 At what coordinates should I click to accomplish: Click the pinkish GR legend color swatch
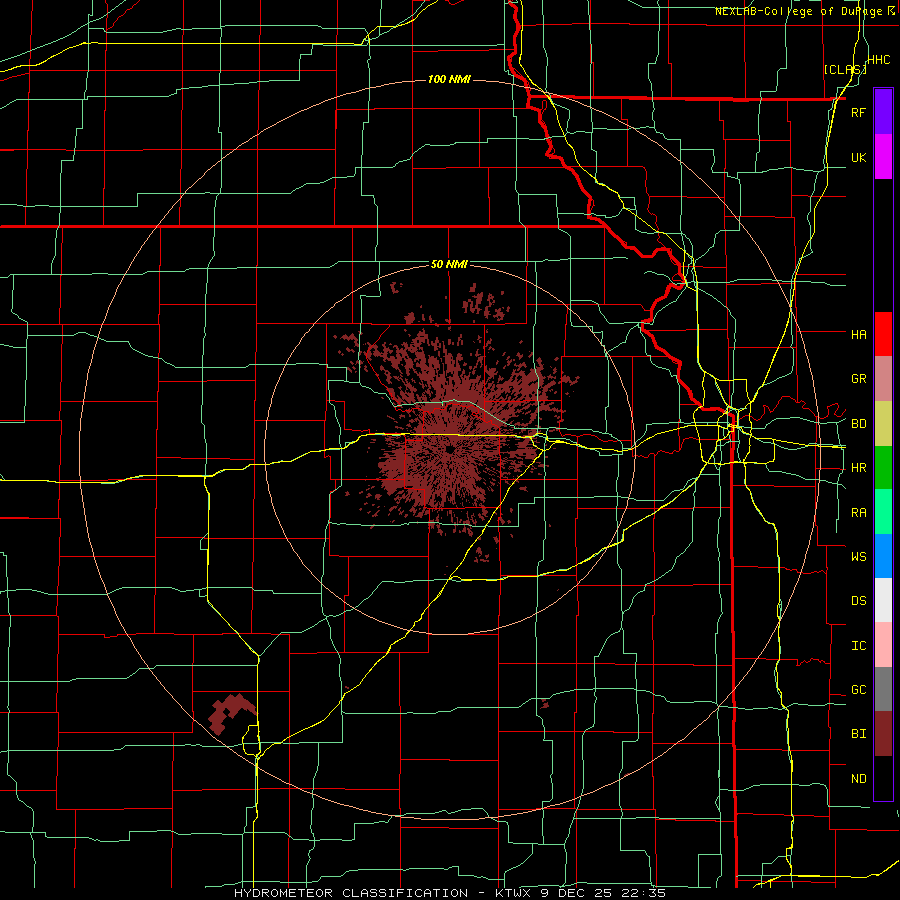click(883, 379)
